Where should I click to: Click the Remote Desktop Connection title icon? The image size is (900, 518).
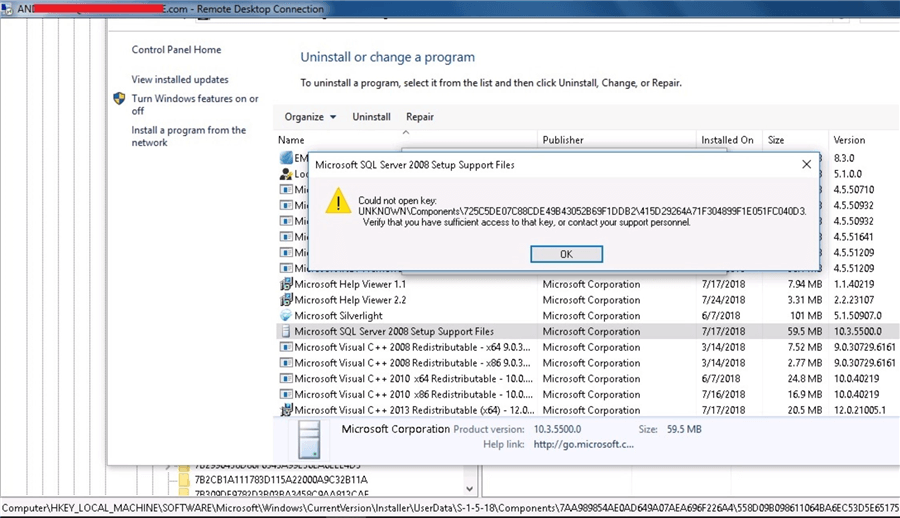point(7,9)
